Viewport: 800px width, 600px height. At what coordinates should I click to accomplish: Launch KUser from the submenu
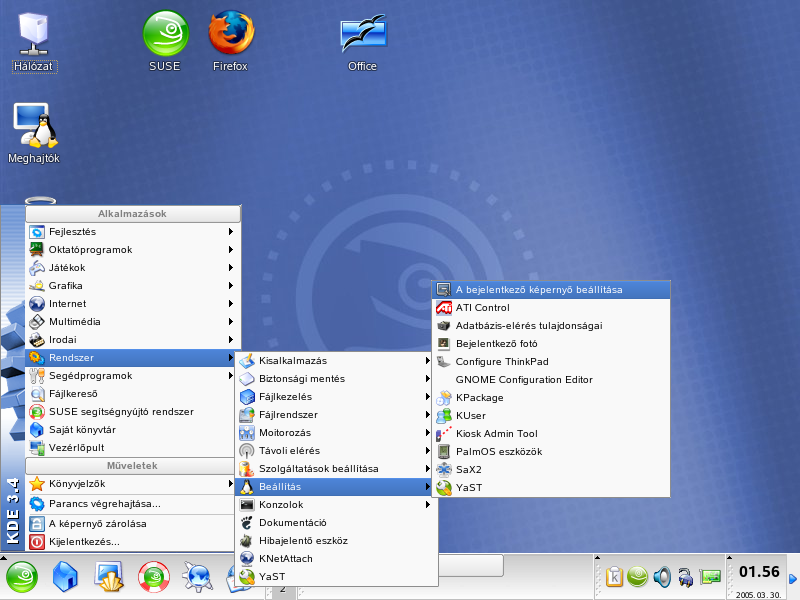pos(551,416)
